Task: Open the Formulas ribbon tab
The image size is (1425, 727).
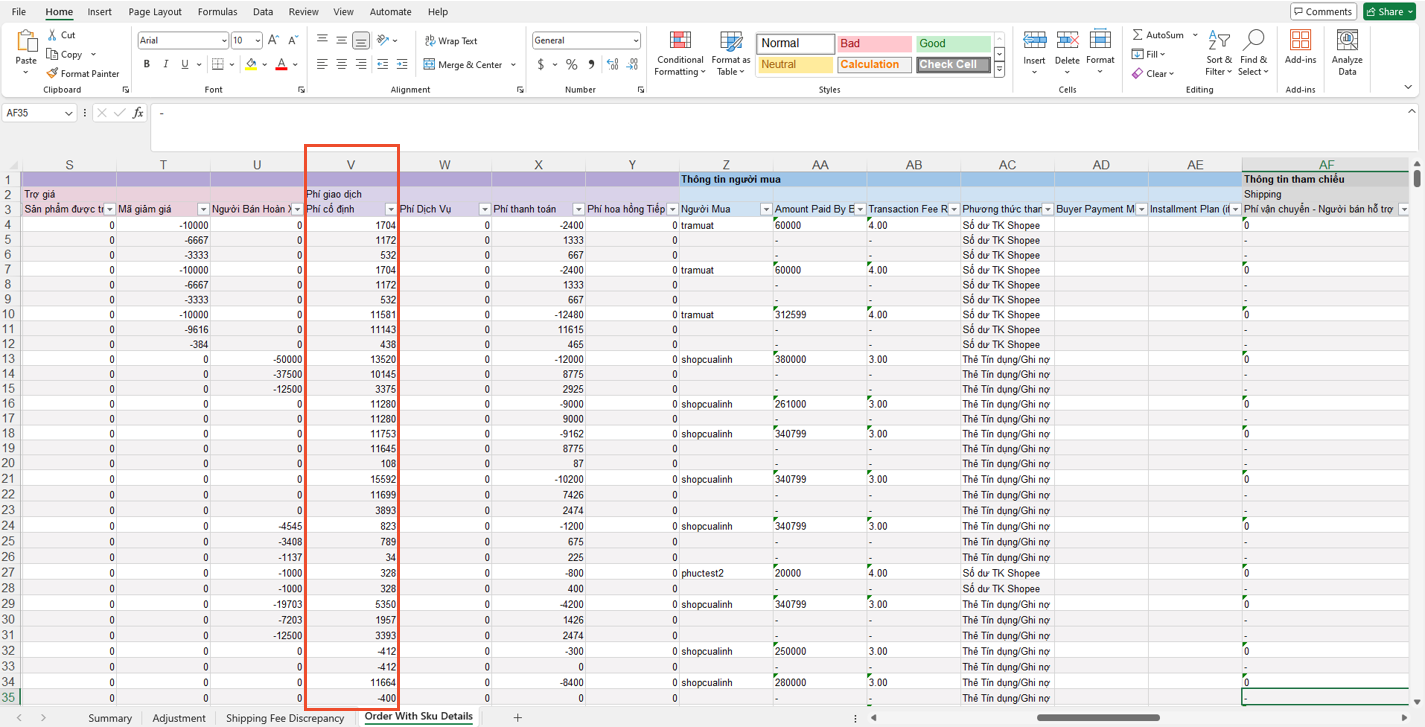Action: pyautogui.click(x=217, y=12)
